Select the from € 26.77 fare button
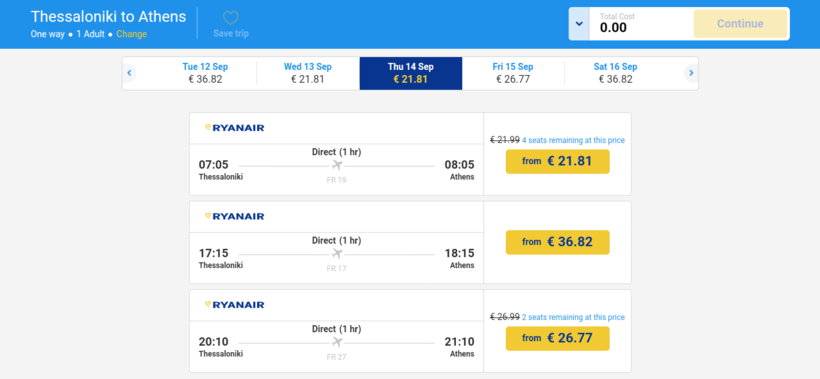The height and width of the screenshot is (379, 820). pos(557,338)
